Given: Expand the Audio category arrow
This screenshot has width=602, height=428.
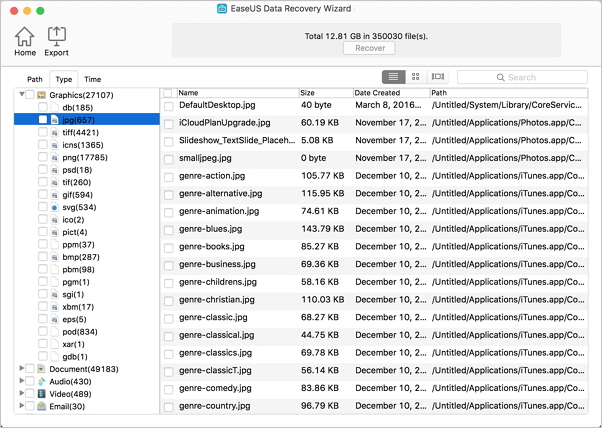Looking at the screenshot, I should point(22,381).
